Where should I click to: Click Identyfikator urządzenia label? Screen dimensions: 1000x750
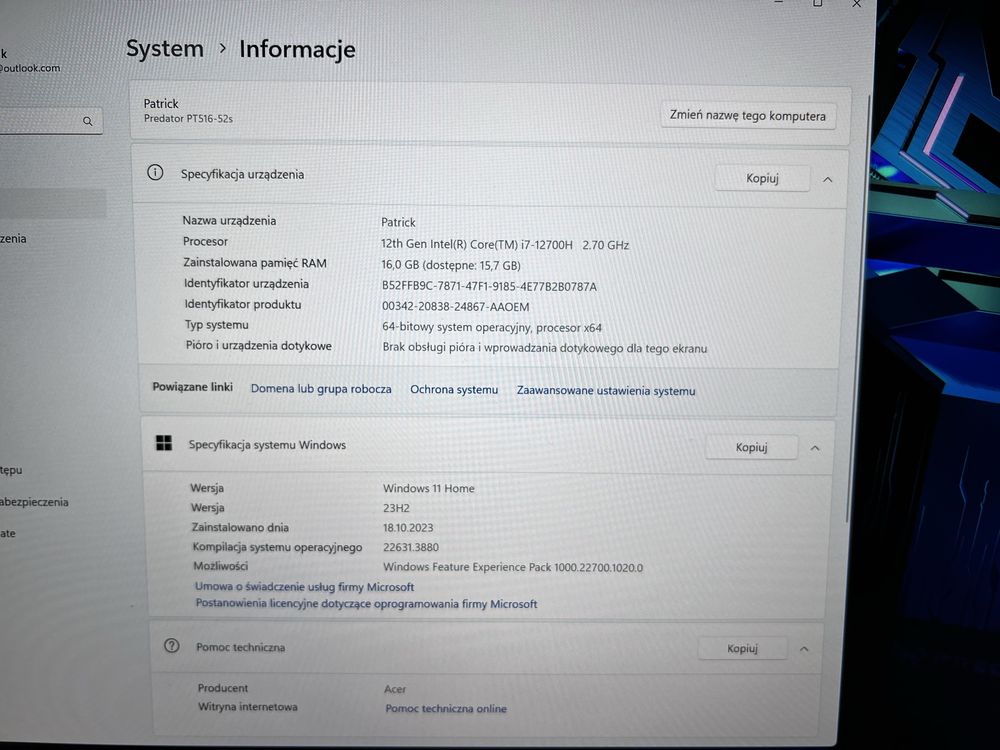[x=246, y=284]
